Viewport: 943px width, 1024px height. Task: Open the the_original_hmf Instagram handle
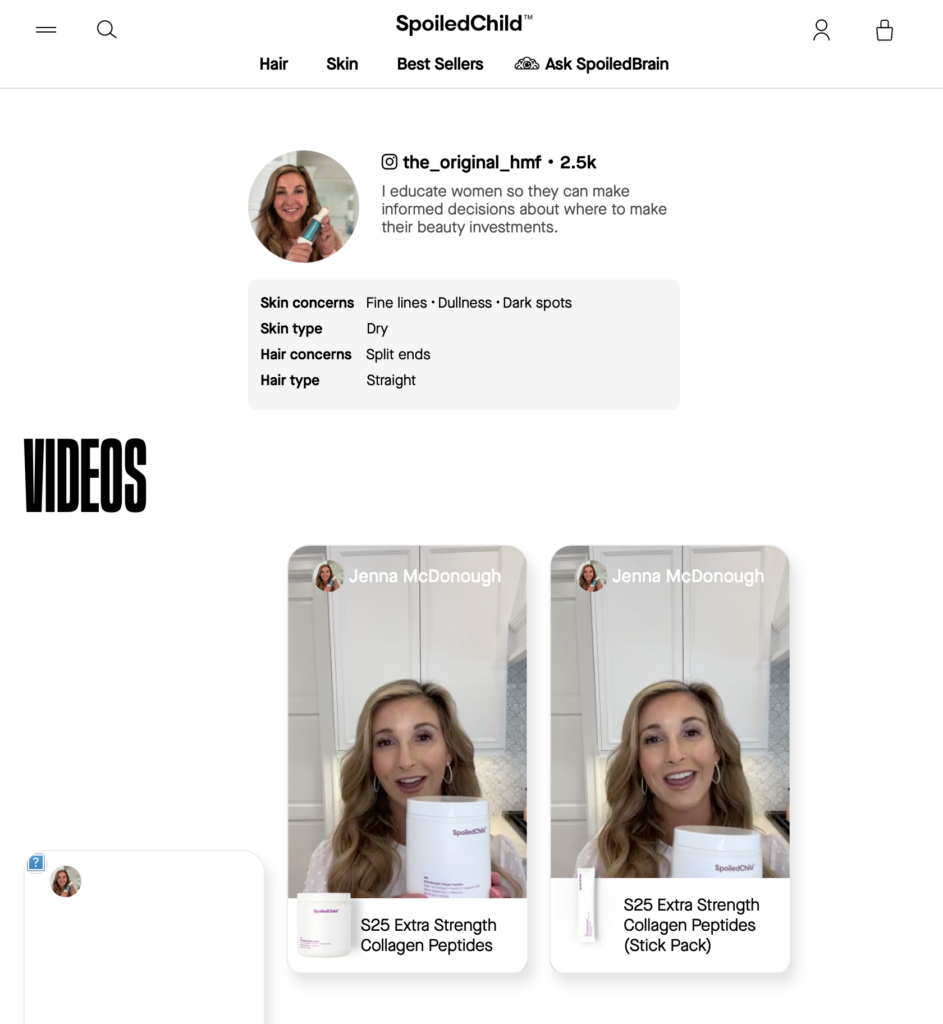coord(472,162)
